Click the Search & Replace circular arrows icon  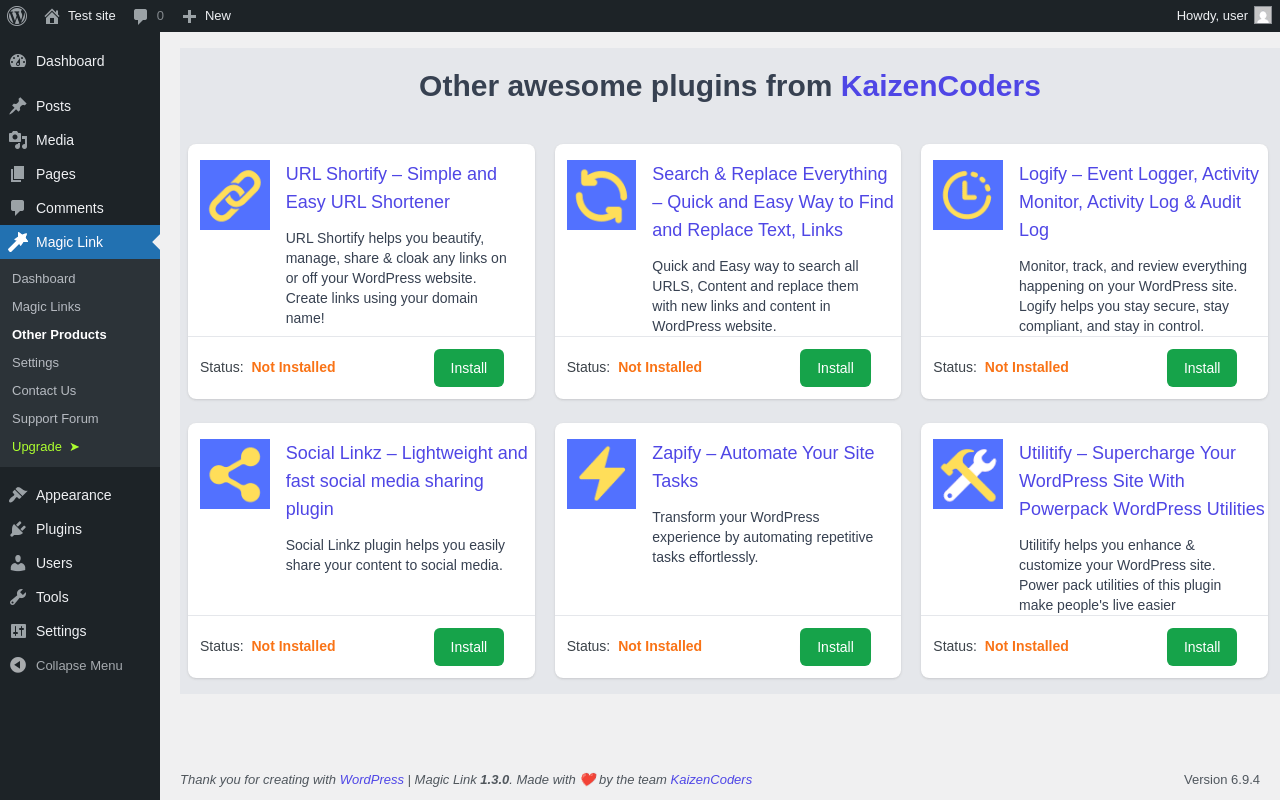tap(601, 195)
